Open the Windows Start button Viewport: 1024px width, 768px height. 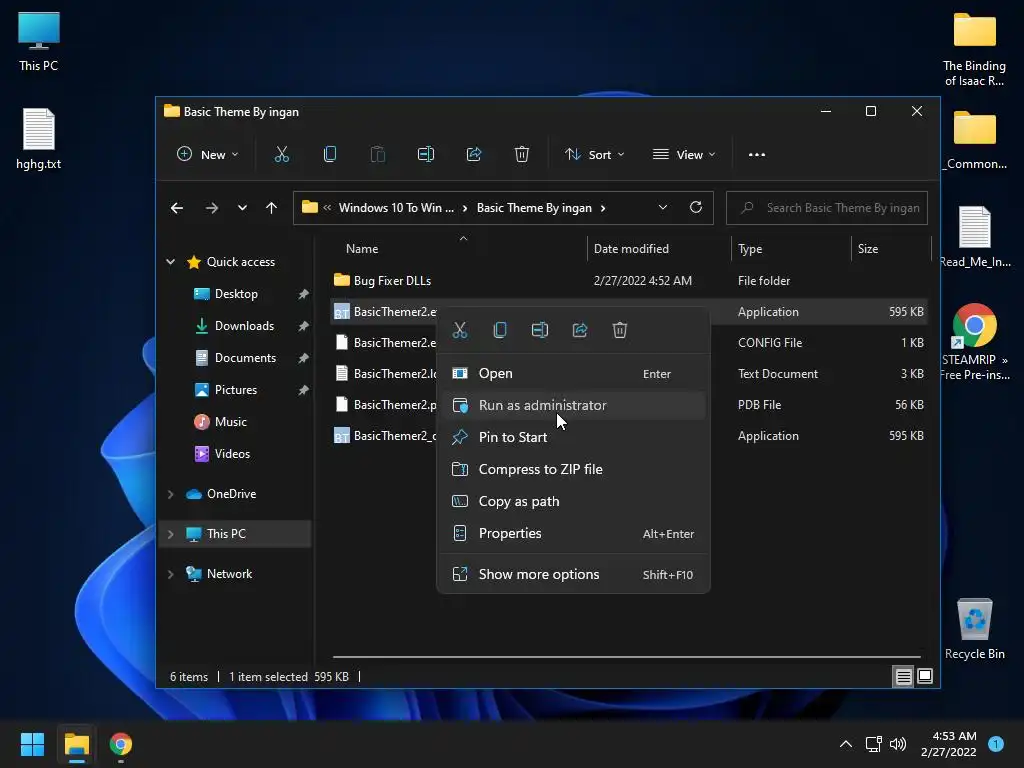tap(32, 744)
